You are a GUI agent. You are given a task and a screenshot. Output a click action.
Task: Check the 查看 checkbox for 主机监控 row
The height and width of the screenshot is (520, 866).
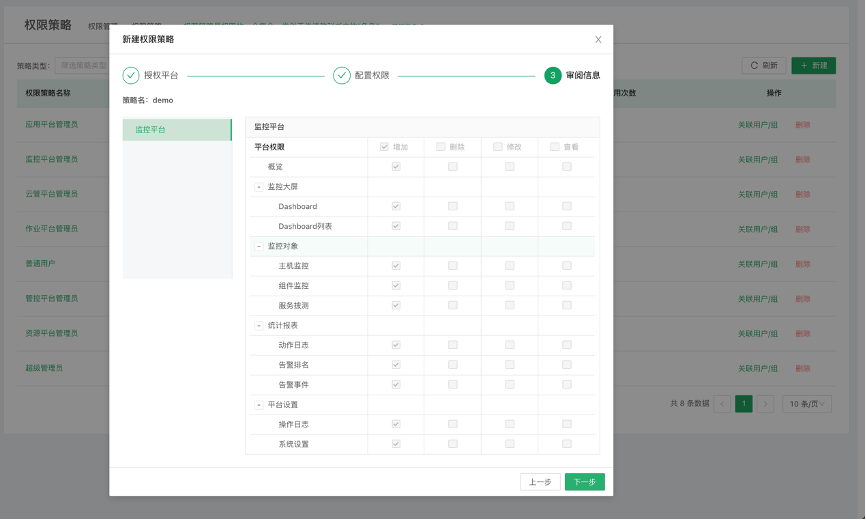[566, 266]
